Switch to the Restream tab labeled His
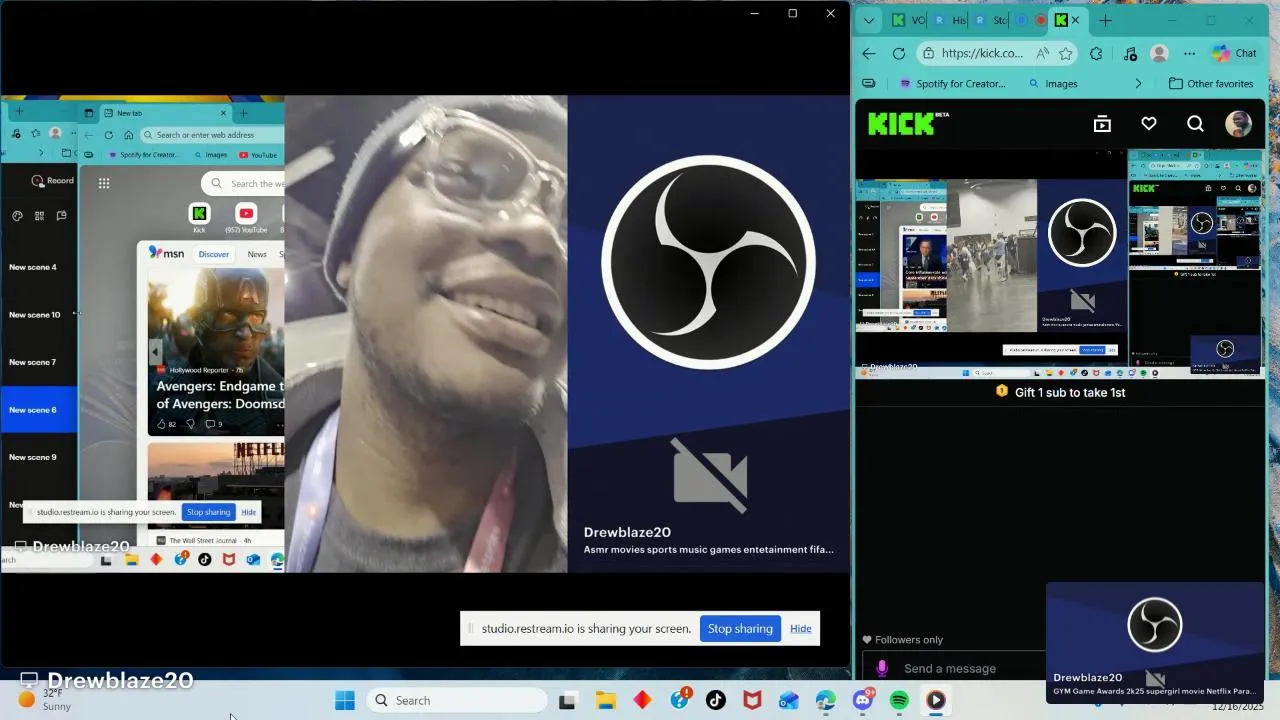1280x720 pixels. tap(949, 20)
